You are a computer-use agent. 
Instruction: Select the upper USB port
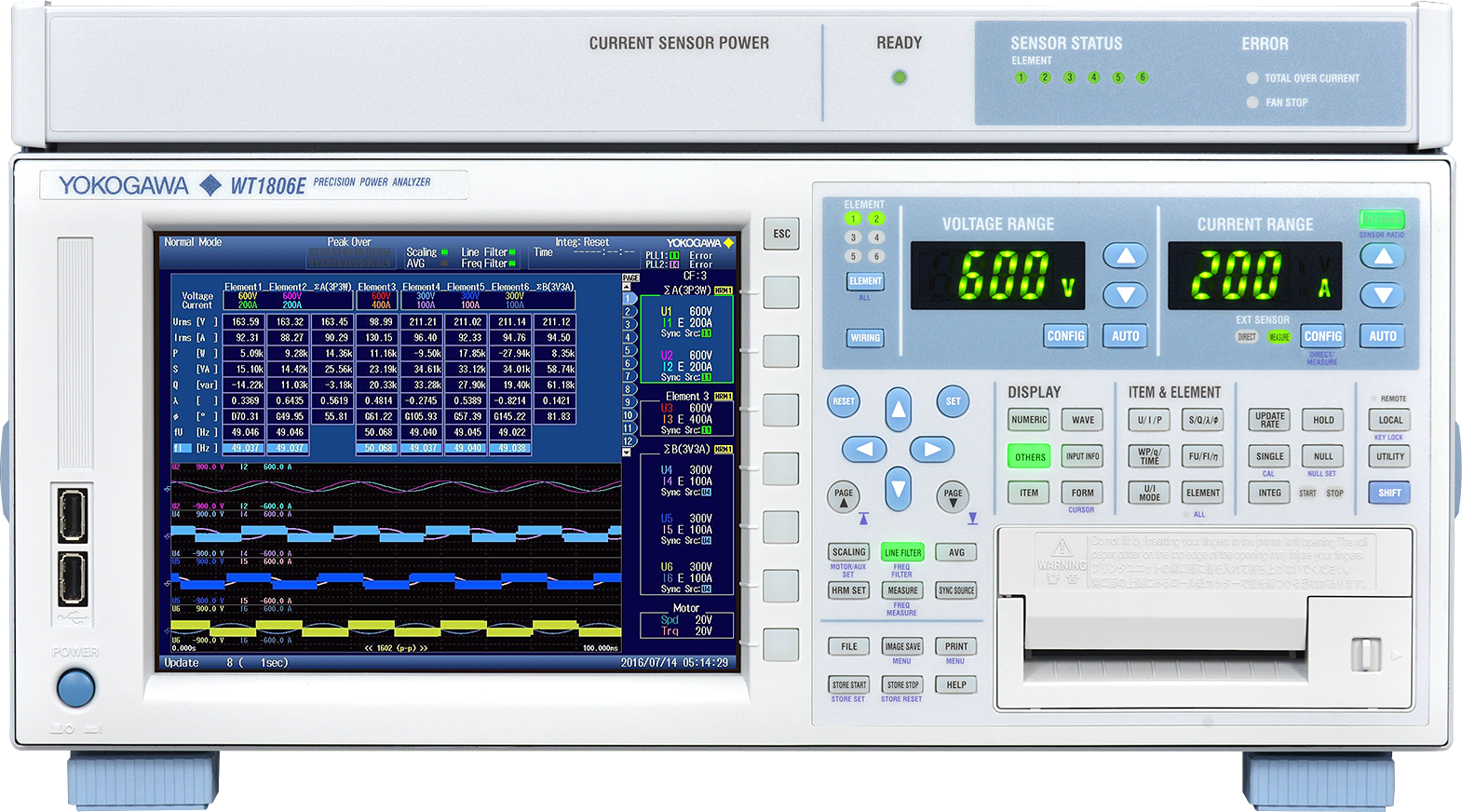click(73, 514)
